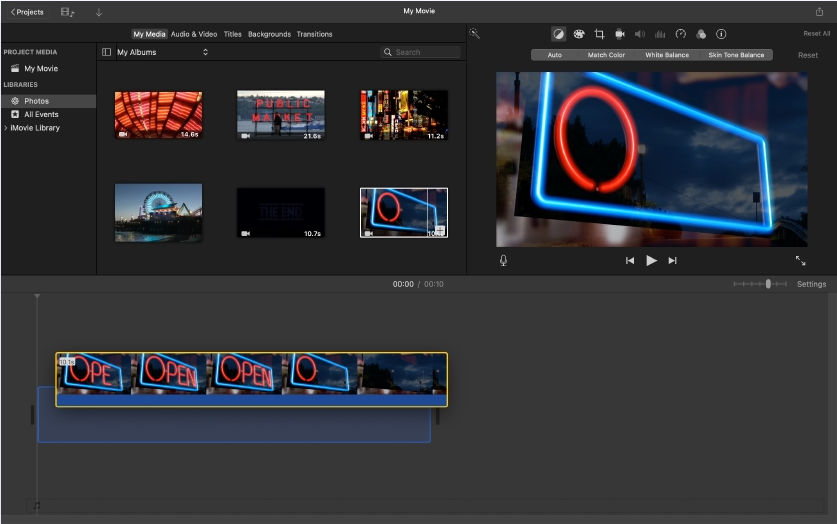
Task: Skip to previous clip in viewer
Action: point(630,260)
